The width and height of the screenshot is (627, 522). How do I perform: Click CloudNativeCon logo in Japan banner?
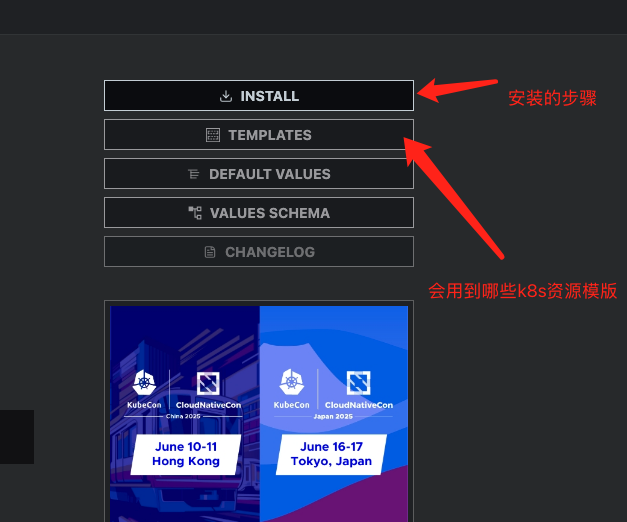pos(358,383)
